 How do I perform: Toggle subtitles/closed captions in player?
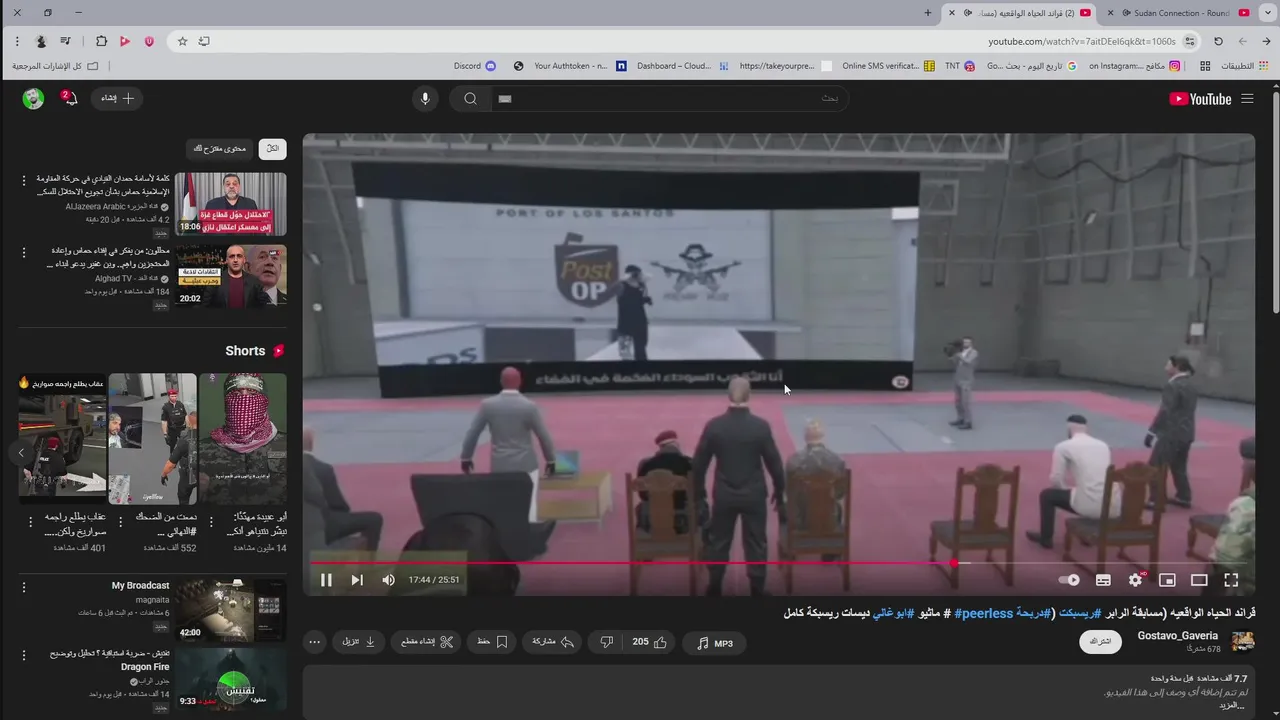pos(1103,580)
